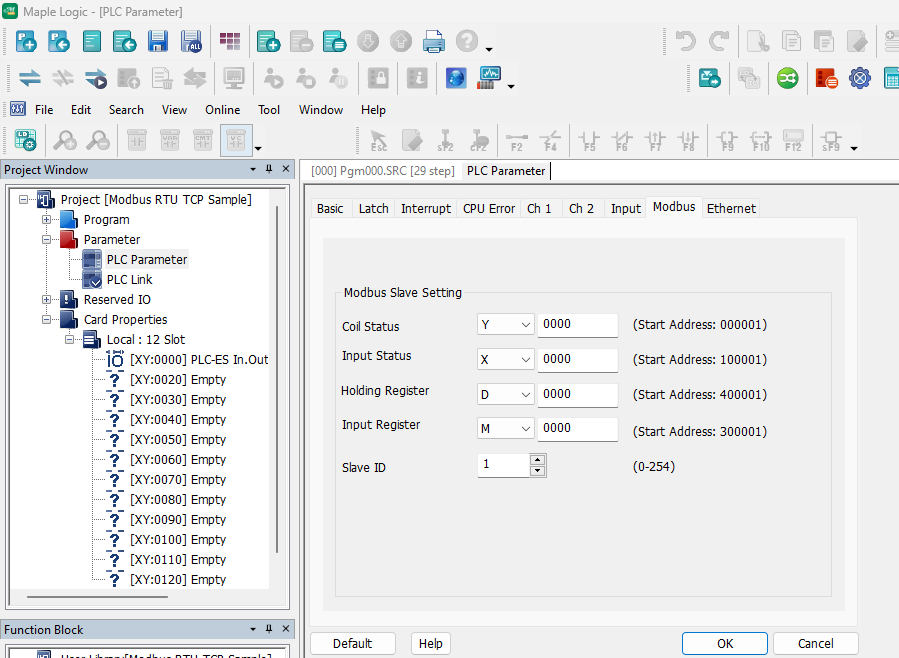The image size is (899, 658).
Task: Click the Help button at the bottom
Action: tap(431, 643)
